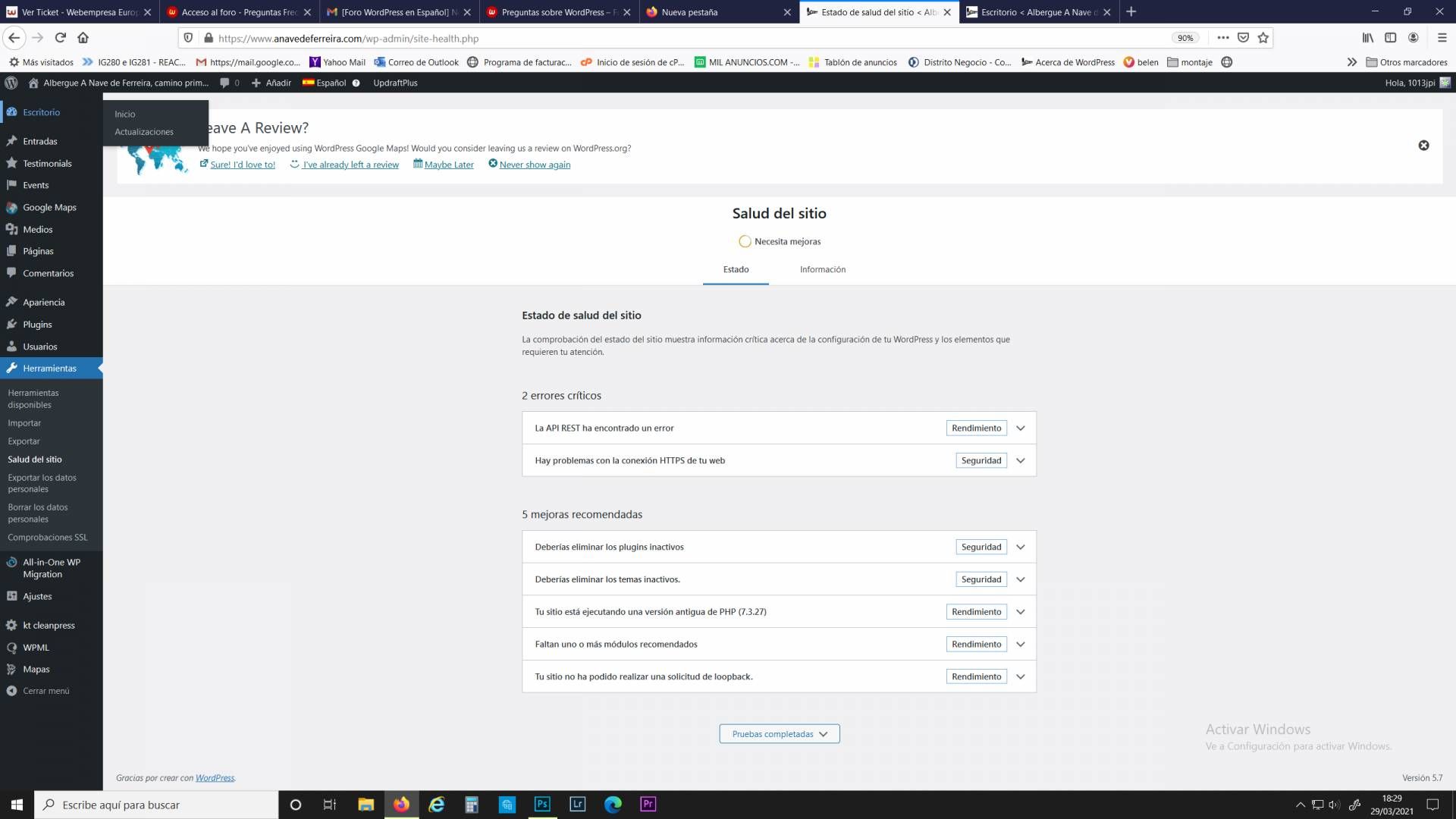Screen dimensions: 1456x819
Task: Expand the inactive themes recommendation
Action: (x=779, y=579)
